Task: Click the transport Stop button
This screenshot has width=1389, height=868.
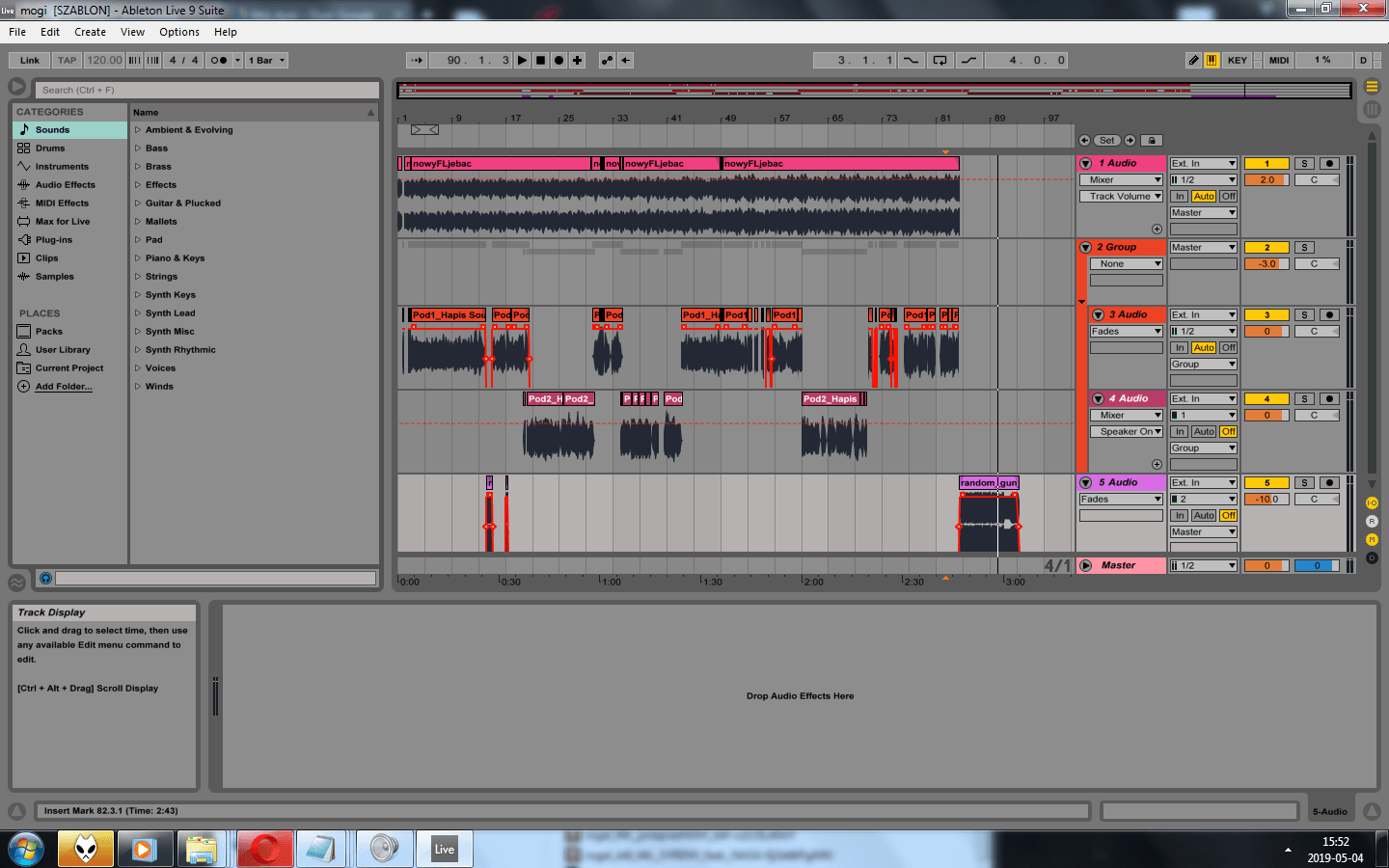Action: tap(540, 60)
